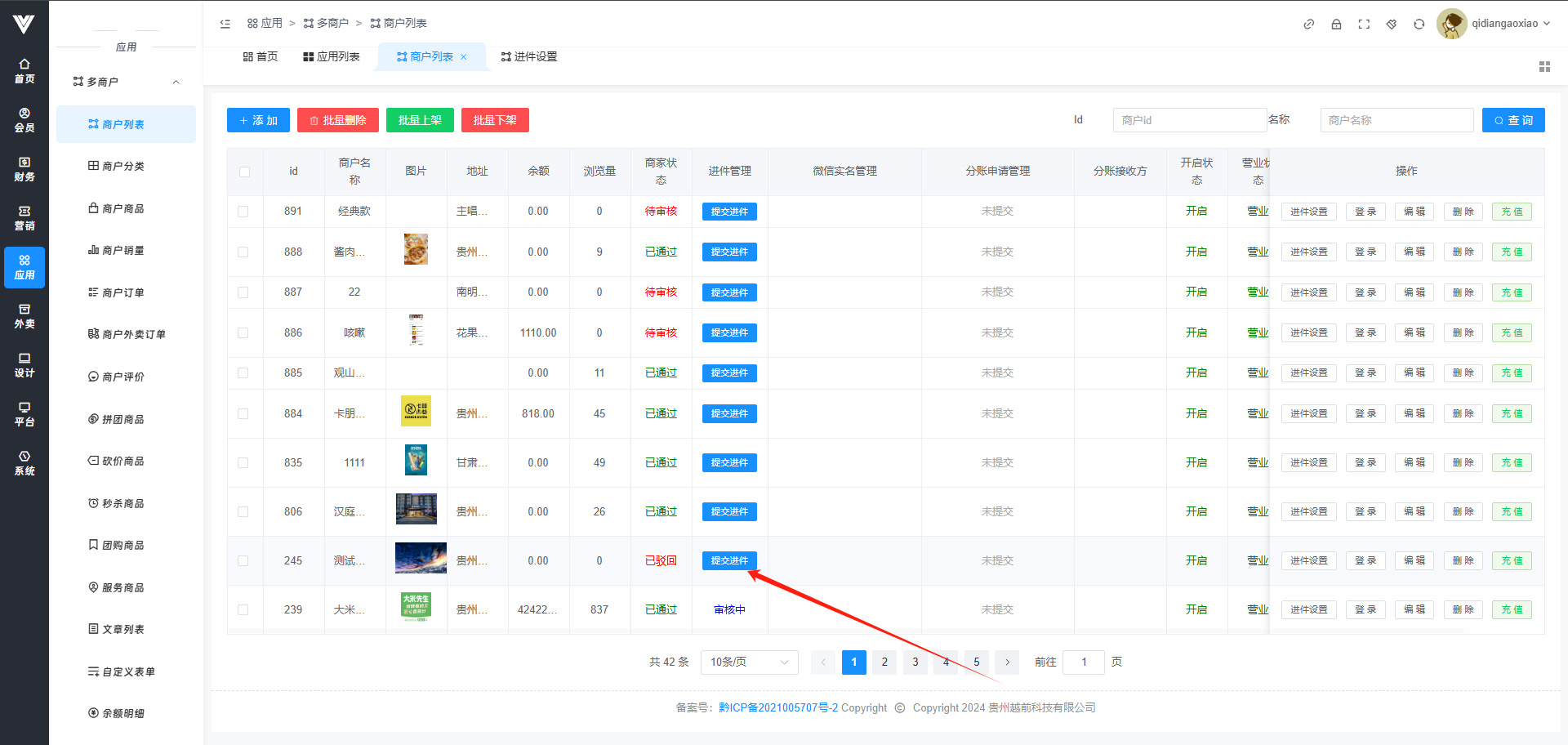Viewport: 1568px width, 745px height.
Task: Go to page 3 in pagination
Action: click(x=915, y=662)
